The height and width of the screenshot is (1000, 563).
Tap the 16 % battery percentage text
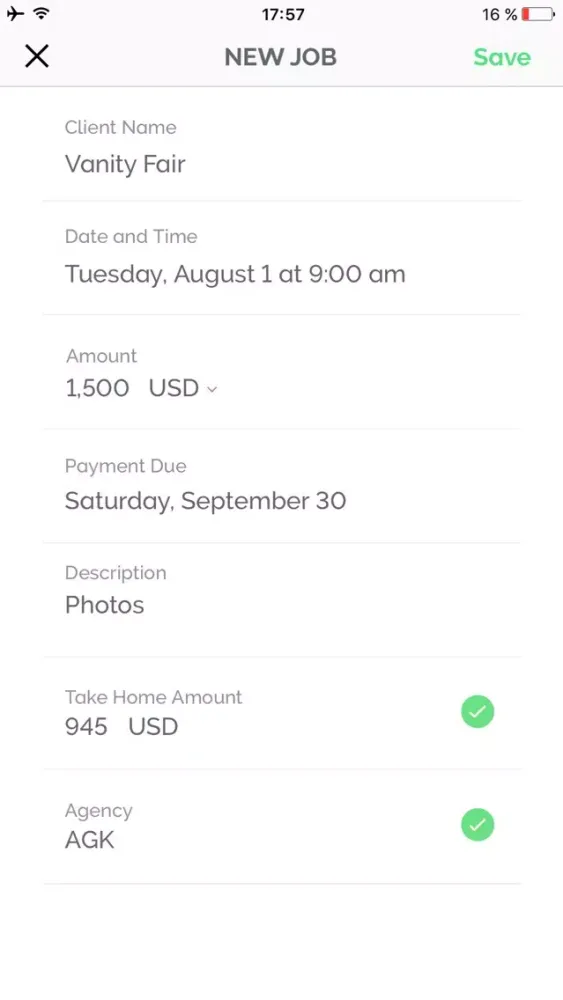(500, 14)
